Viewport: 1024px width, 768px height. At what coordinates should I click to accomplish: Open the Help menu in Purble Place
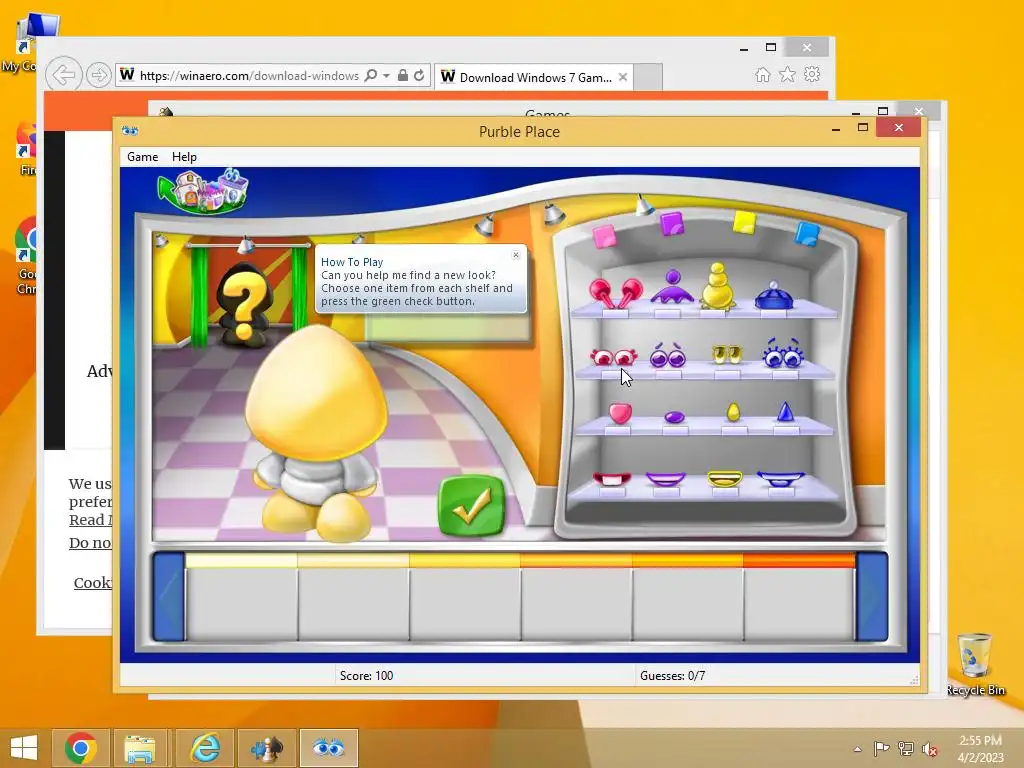coord(184,157)
